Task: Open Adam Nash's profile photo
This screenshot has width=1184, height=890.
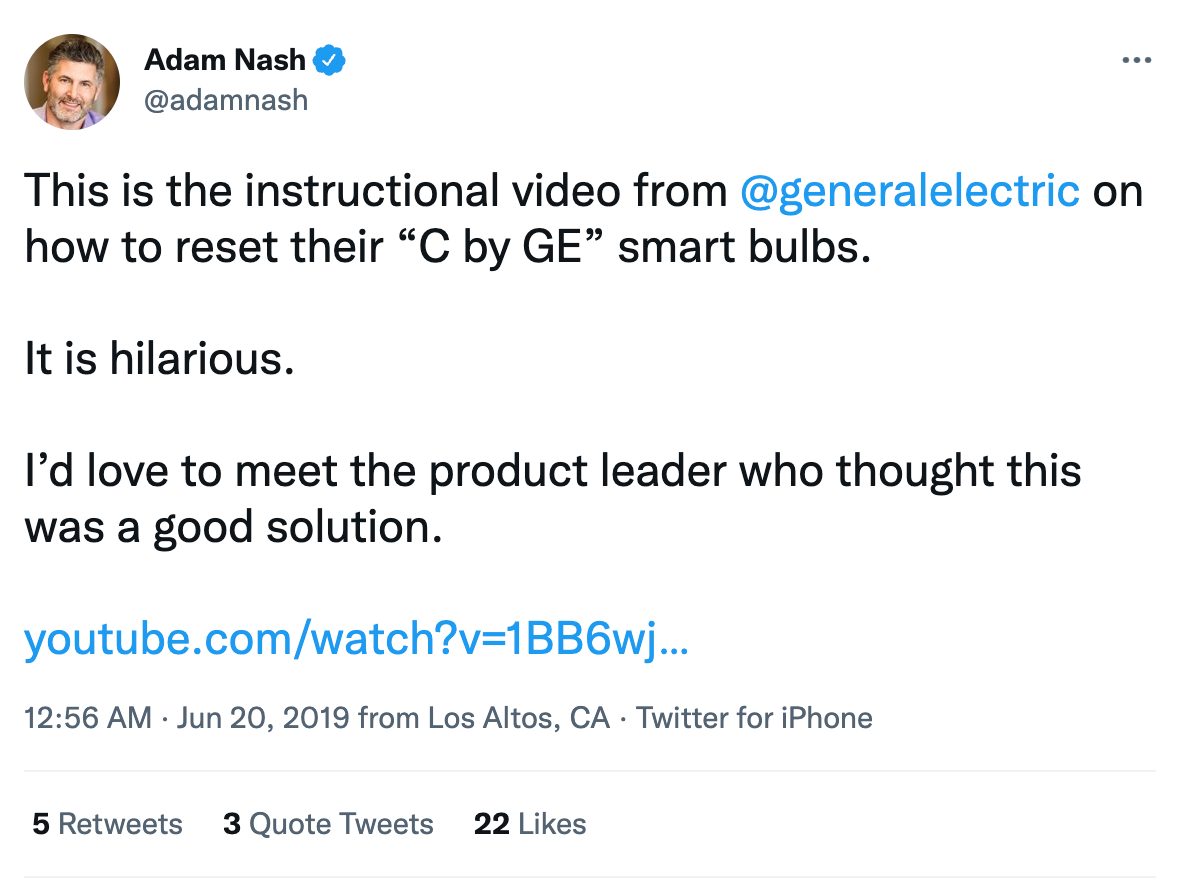Action: pyautogui.click(x=72, y=81)
